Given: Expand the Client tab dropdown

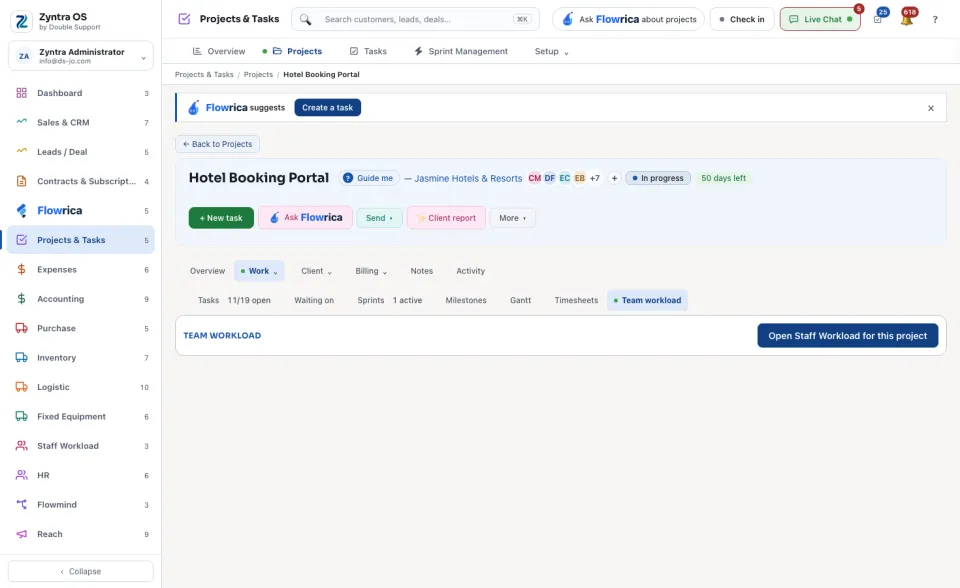Looking at the screenshot, I should pyautogui.click(x=316, y=271).
